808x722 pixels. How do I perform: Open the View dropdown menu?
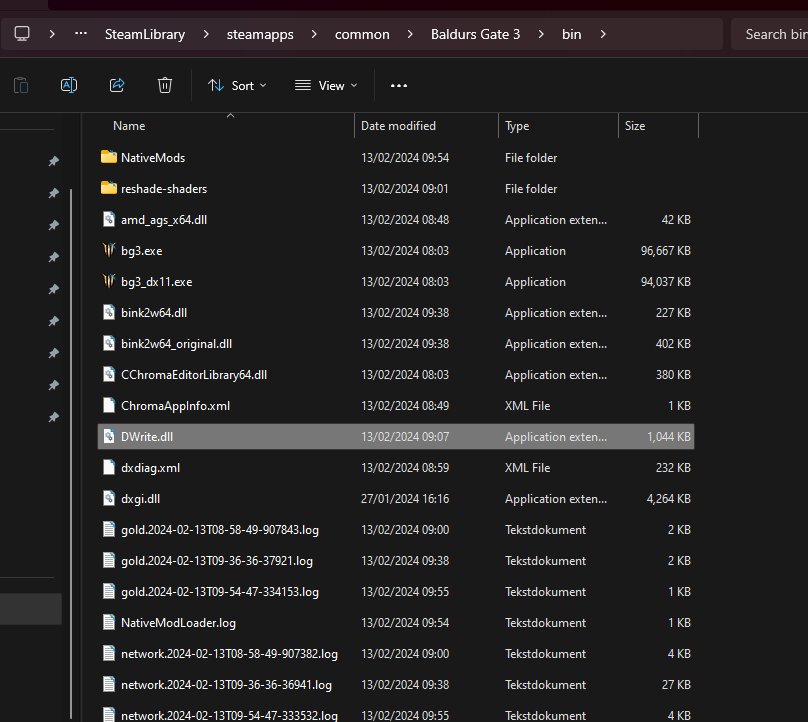point(326,85)
